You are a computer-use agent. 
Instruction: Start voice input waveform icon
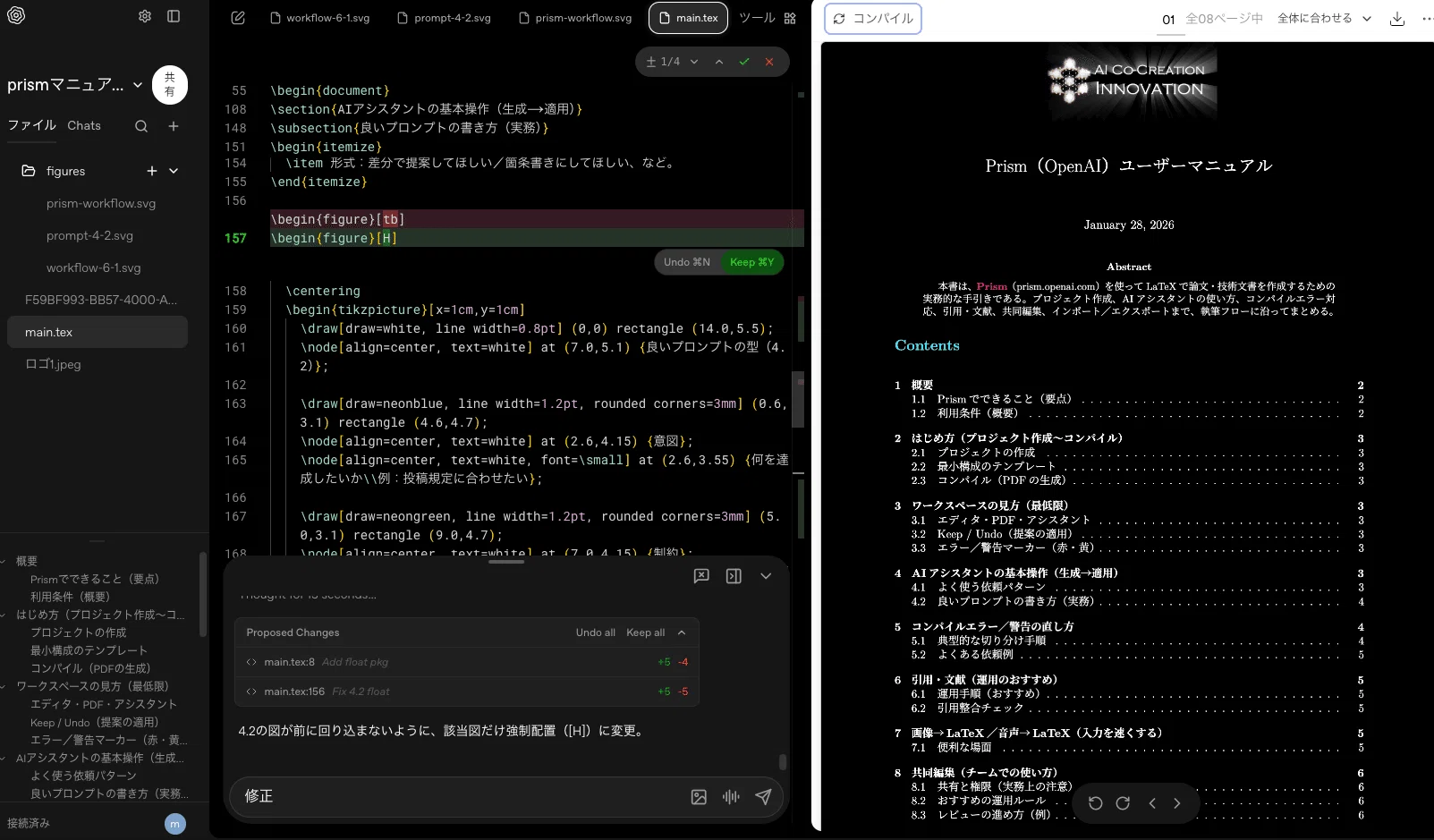pyautogui.click(x=731, y=797)
